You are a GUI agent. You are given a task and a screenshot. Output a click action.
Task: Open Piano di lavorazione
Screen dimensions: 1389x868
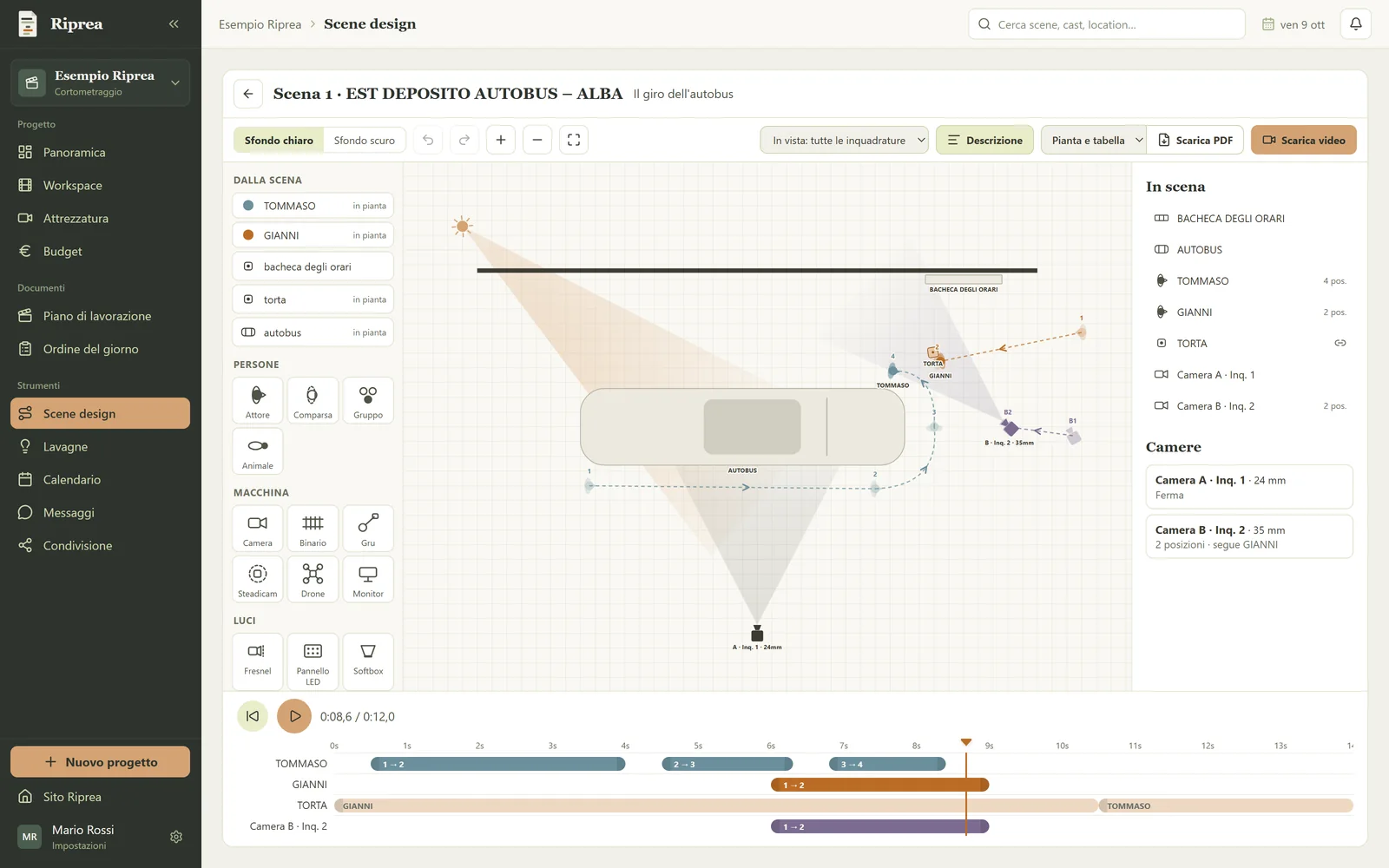coord(101,316)
